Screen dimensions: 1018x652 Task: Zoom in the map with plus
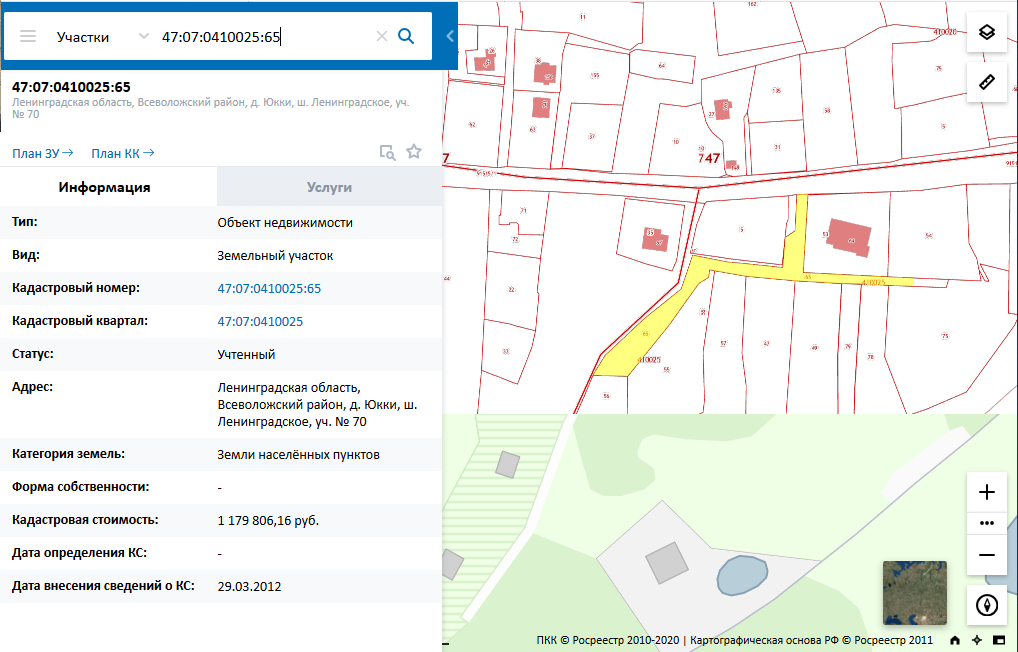tap(986, 492)
